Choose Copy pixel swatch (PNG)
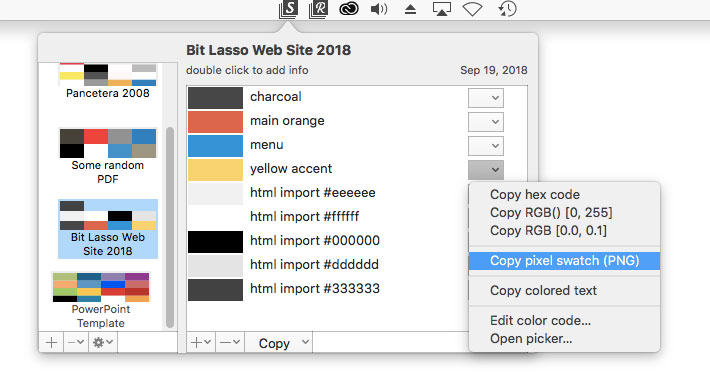 tap(564, 261)
